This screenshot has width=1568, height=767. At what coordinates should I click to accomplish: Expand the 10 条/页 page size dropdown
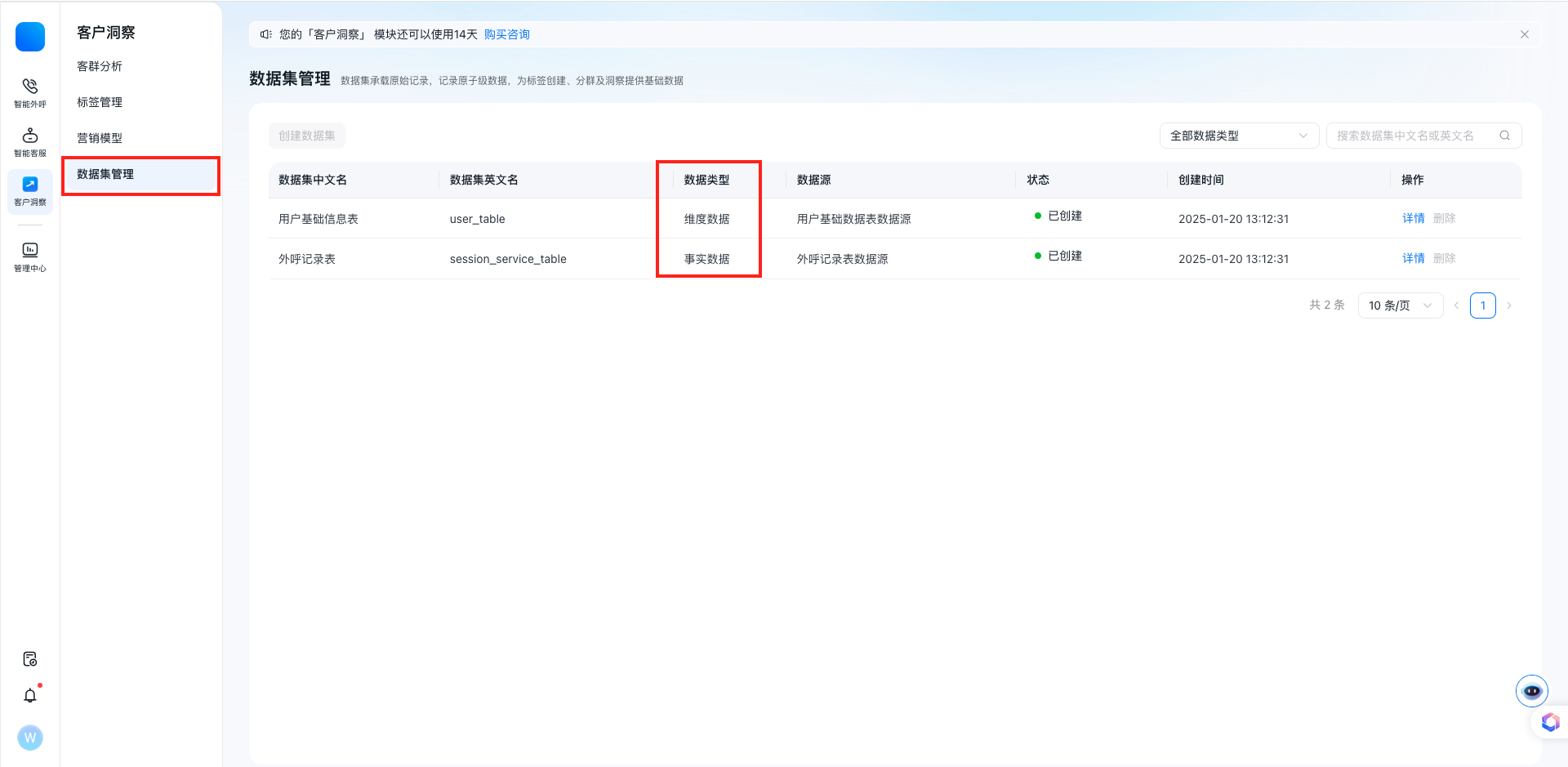1400,305
